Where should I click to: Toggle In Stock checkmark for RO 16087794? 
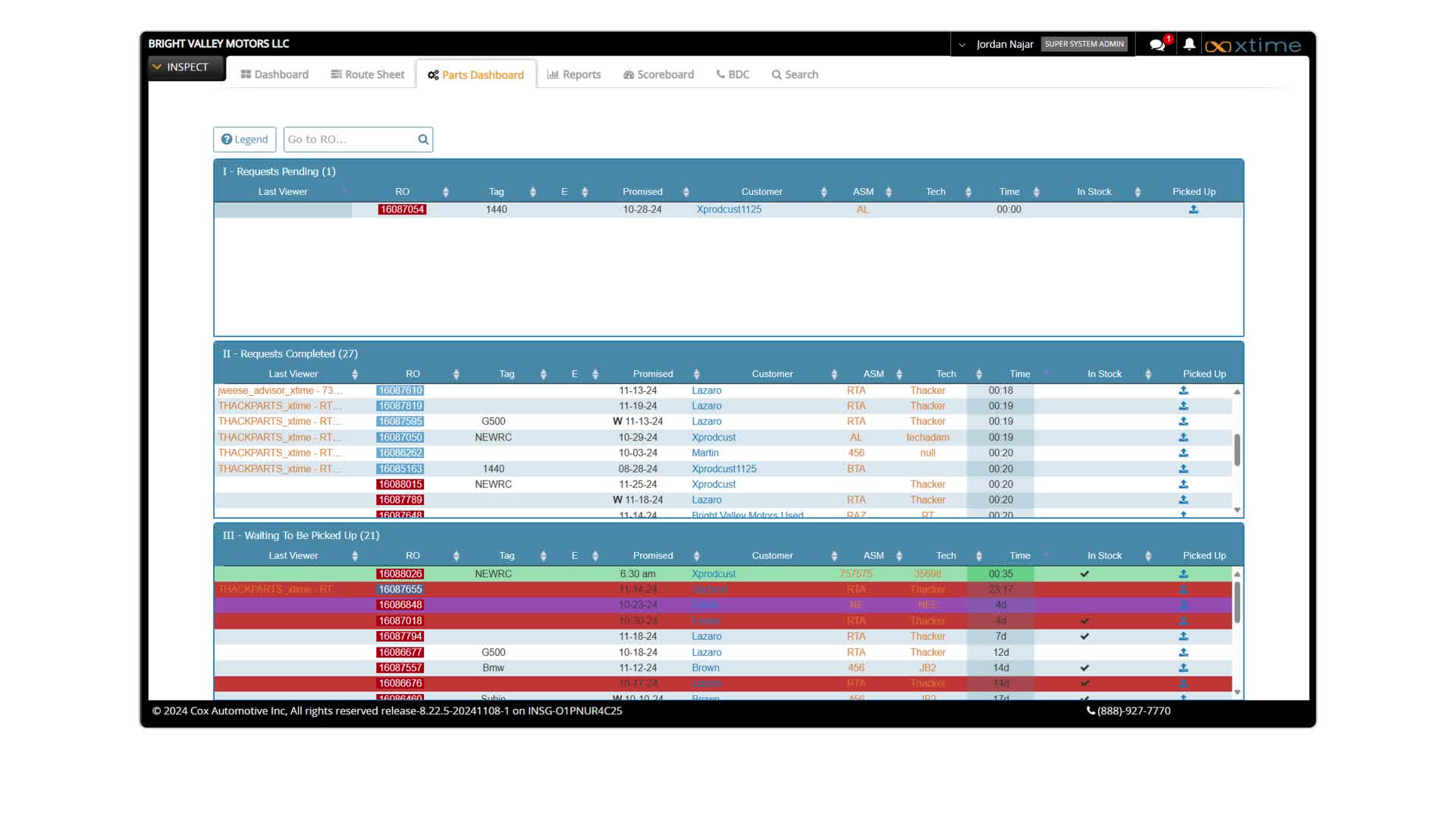[x=1084, y=637]
